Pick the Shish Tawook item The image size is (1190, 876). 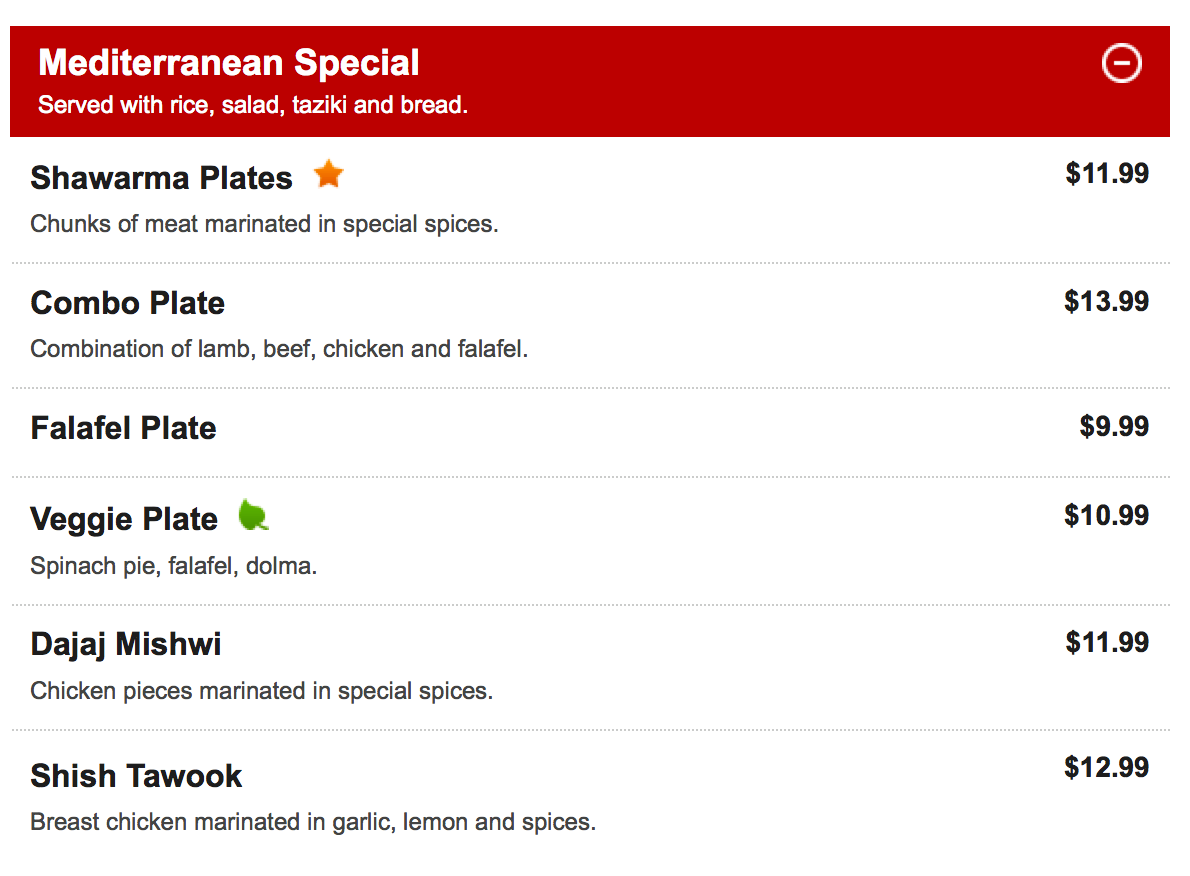[x=136, y=776]
